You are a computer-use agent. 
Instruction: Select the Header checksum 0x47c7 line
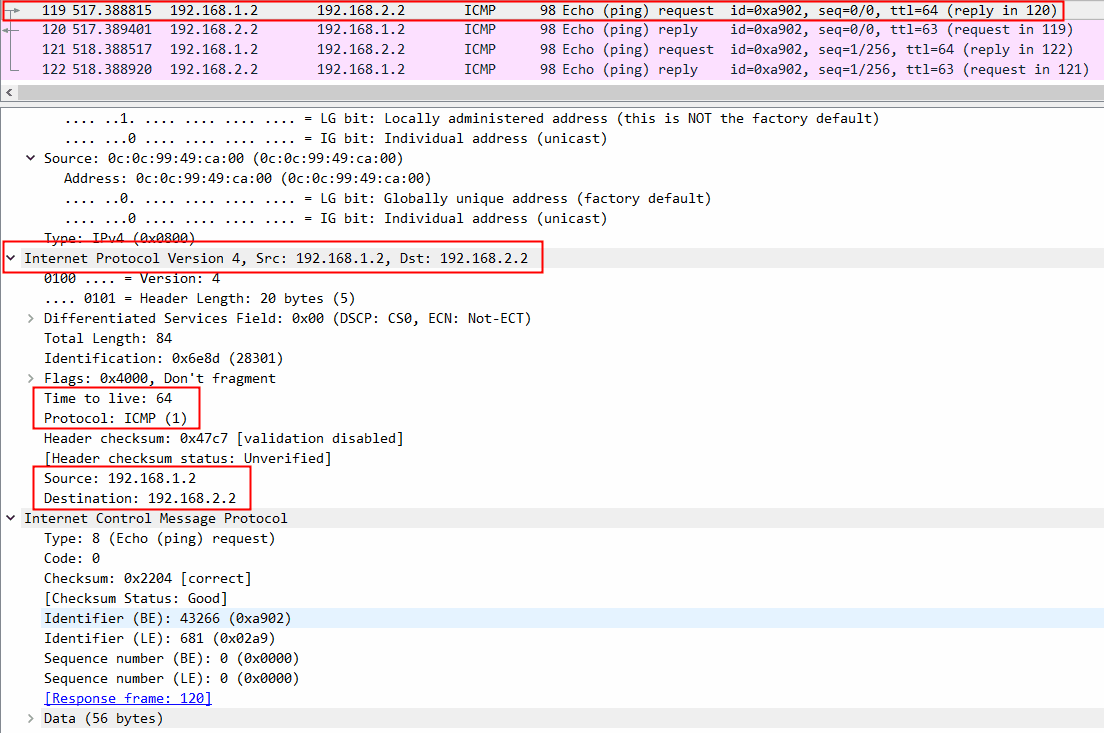click(x=223, y=438)
